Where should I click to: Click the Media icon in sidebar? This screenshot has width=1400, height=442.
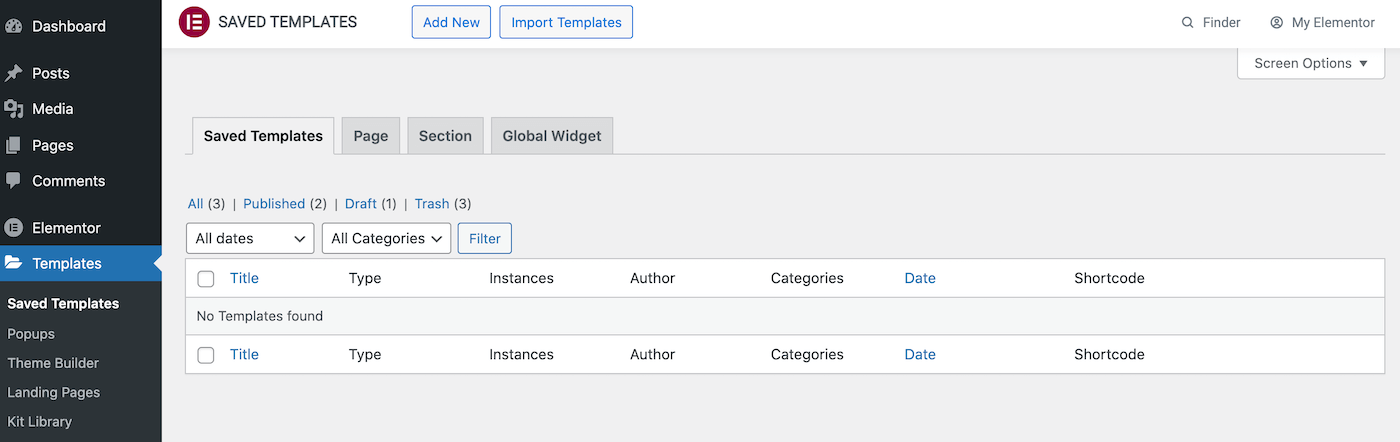(14, 109)
